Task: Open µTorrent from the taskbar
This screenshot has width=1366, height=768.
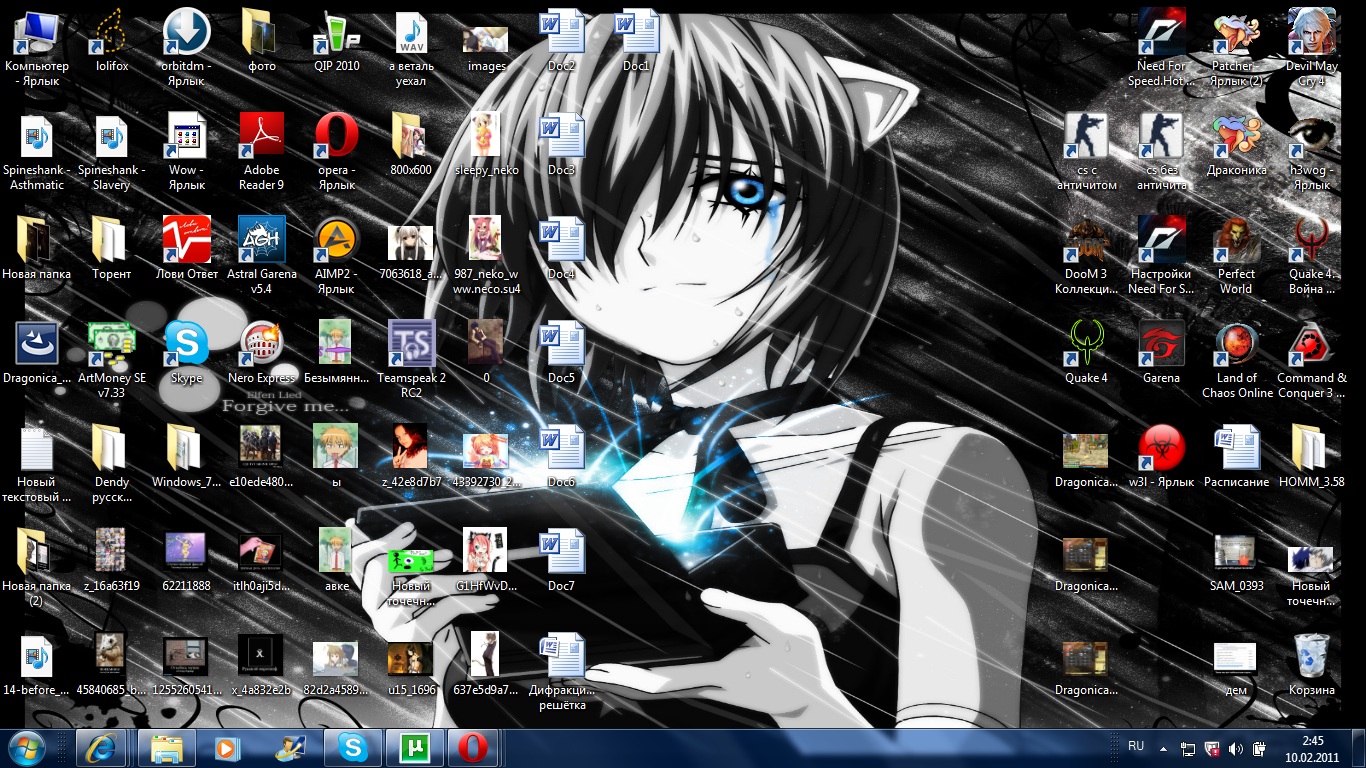Action: [414, 748]
